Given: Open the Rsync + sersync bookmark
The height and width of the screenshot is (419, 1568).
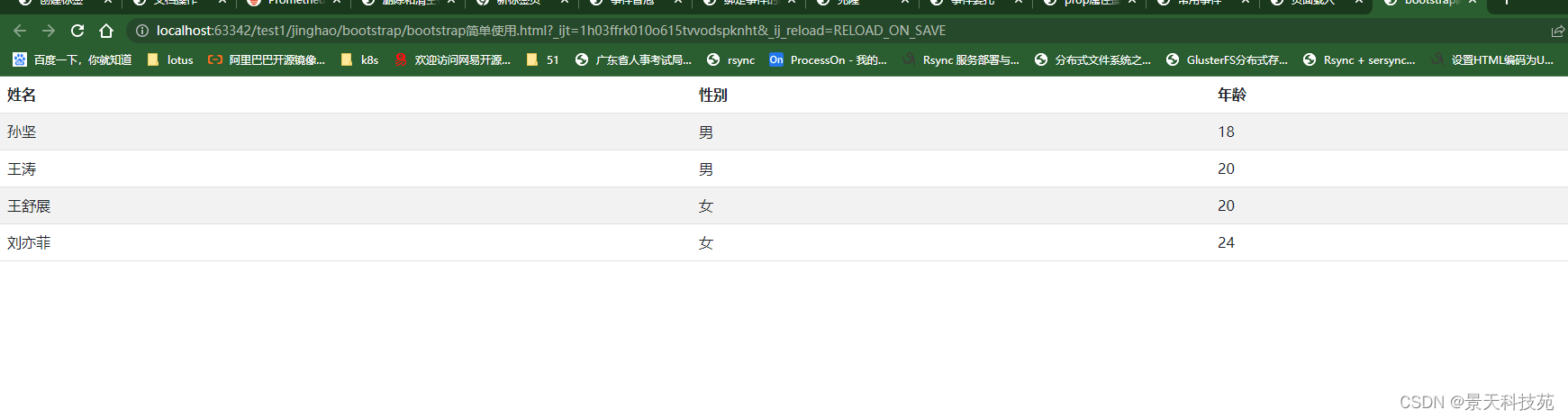Looking at the screenshot, I should 1359,59.
